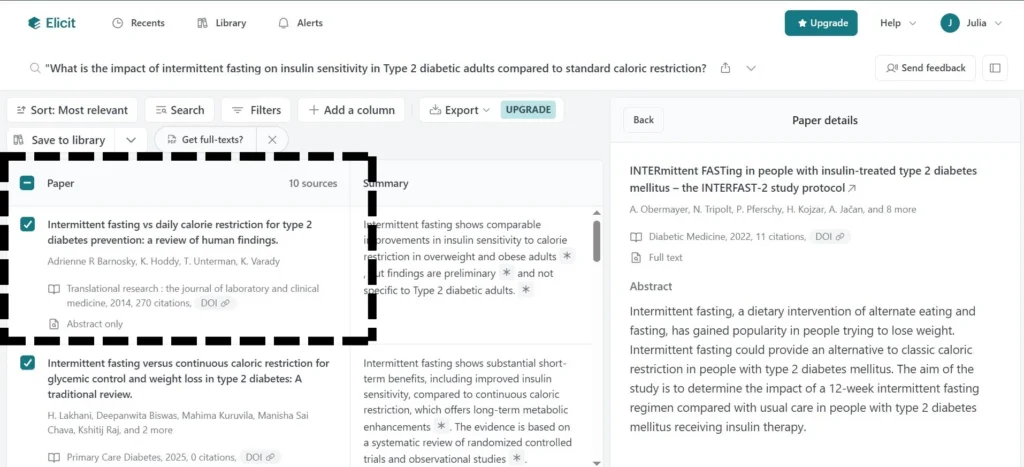The image size is (1024, 467).
Task: Expand the query chevron dropdown
Action: point(751,68)
